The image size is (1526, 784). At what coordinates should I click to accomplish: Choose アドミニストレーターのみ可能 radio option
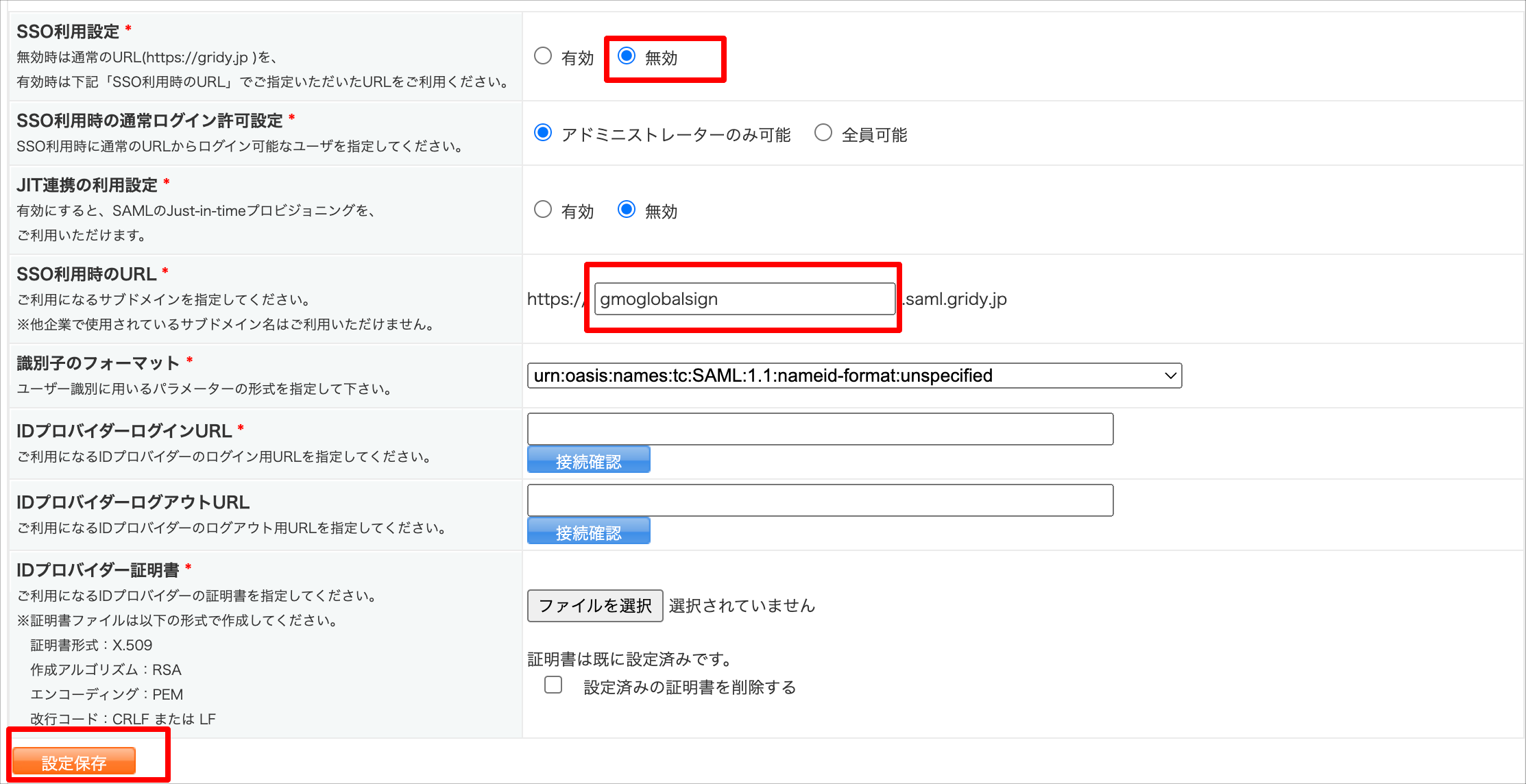543,133
